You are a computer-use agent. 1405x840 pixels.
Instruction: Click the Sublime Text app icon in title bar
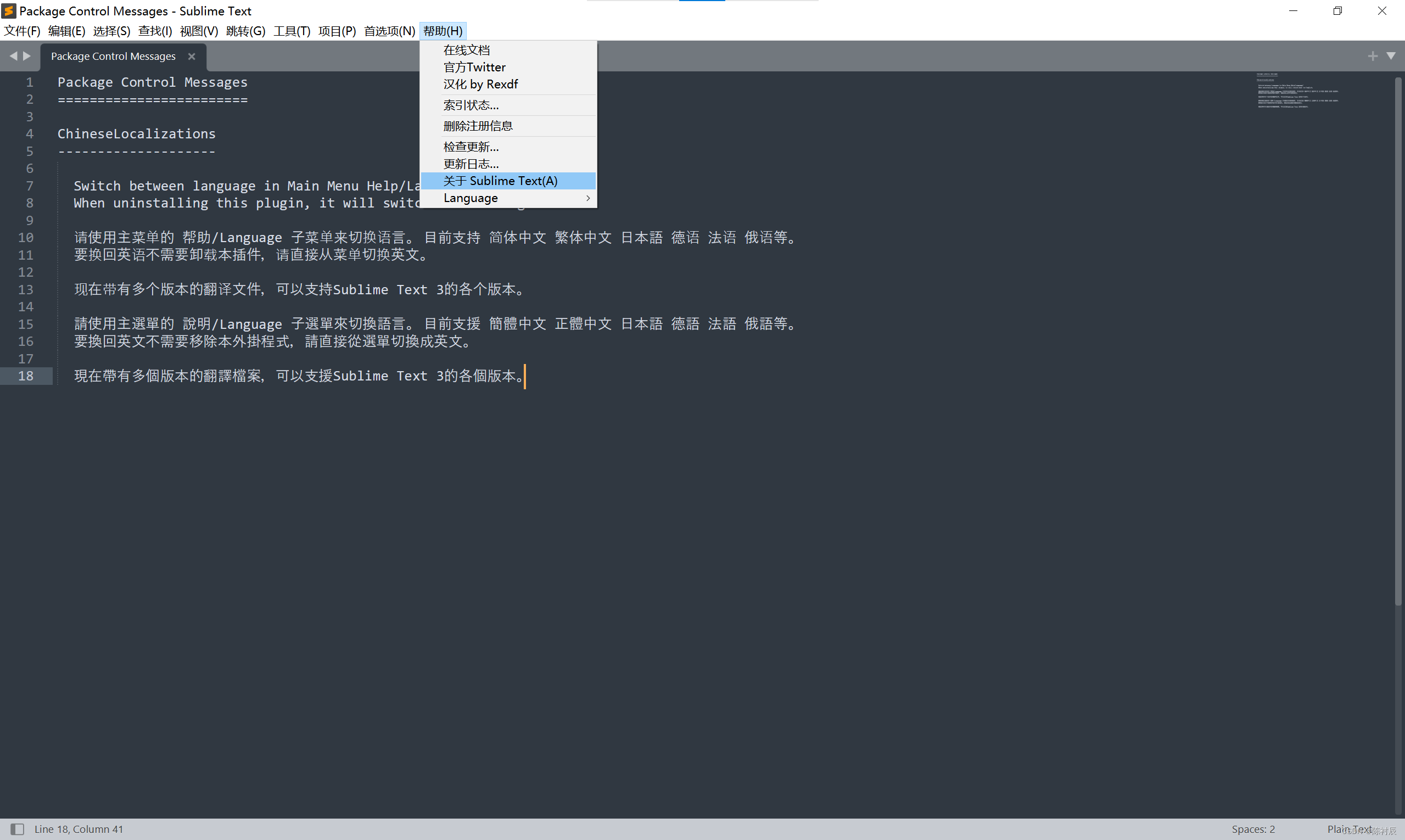point(8,11)
